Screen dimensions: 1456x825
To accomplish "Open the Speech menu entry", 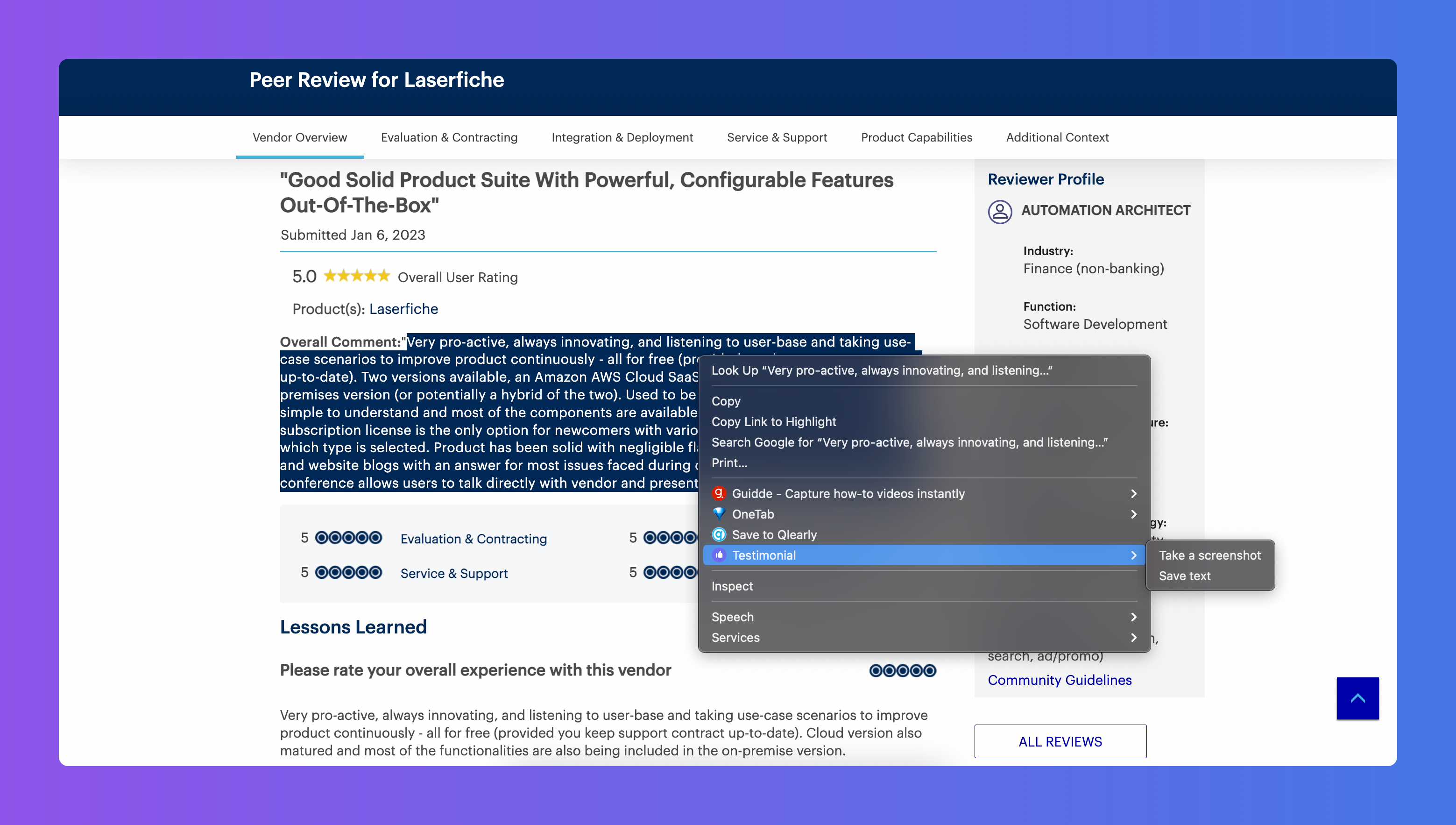I will tap(924, 617).
